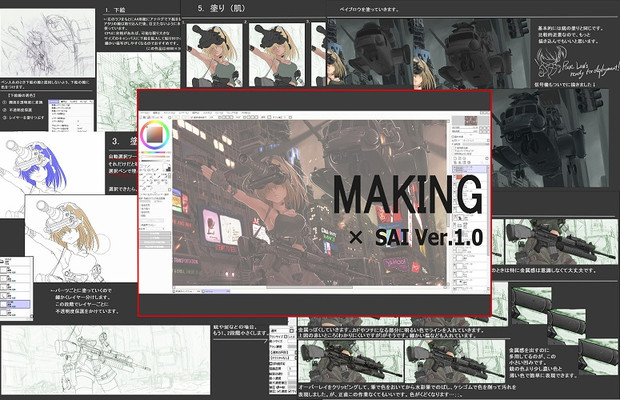Open the レイヤー (Layer) menu in SAI
Viewport: 620px width, 400px height.
pos(183,113)
